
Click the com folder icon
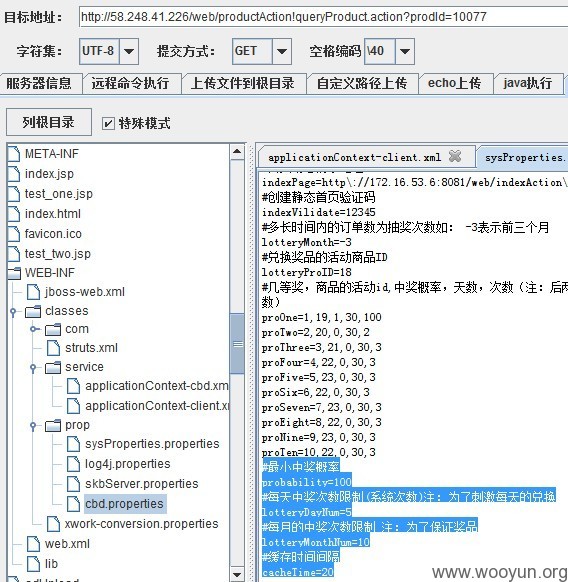53,329
